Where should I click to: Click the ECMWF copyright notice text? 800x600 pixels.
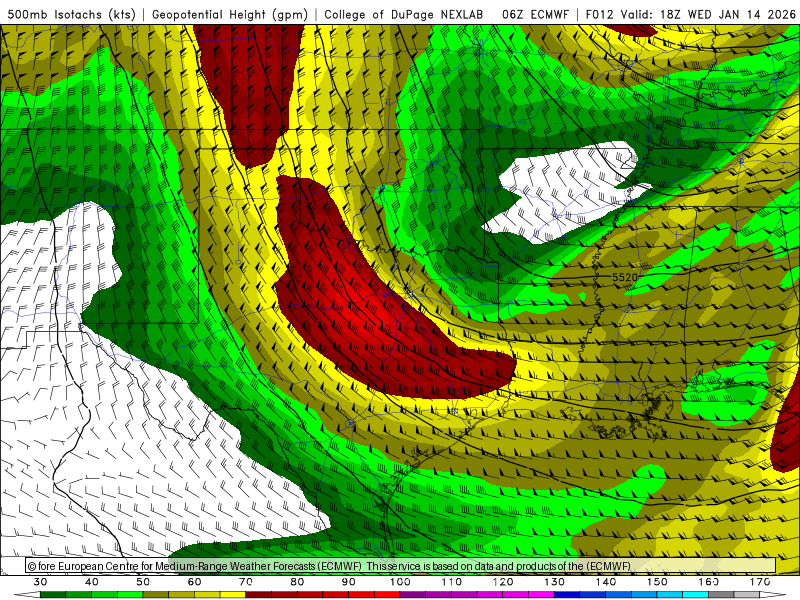tap(329, 566)
